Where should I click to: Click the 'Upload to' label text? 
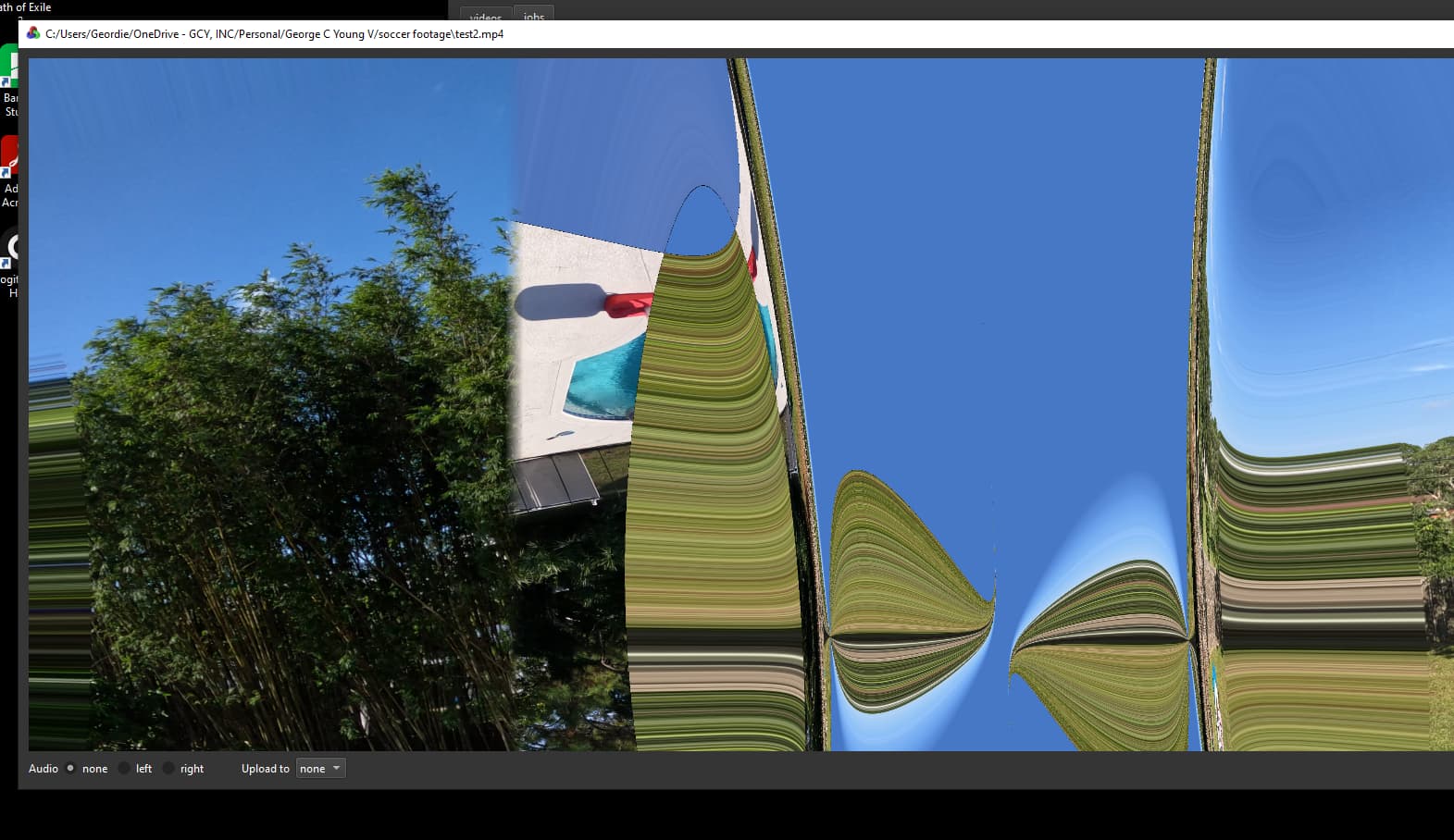[x=265, y=769]
